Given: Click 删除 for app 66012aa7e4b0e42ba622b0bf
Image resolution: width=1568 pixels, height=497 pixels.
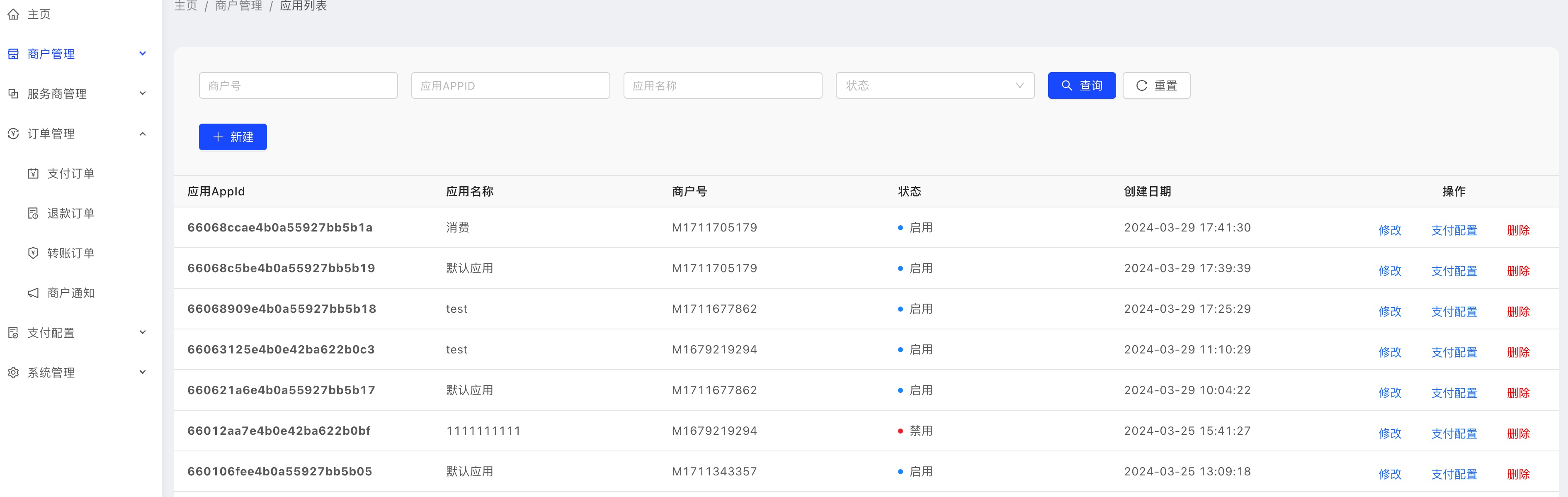Looking at the screenshot, I should coord(1518,434).
